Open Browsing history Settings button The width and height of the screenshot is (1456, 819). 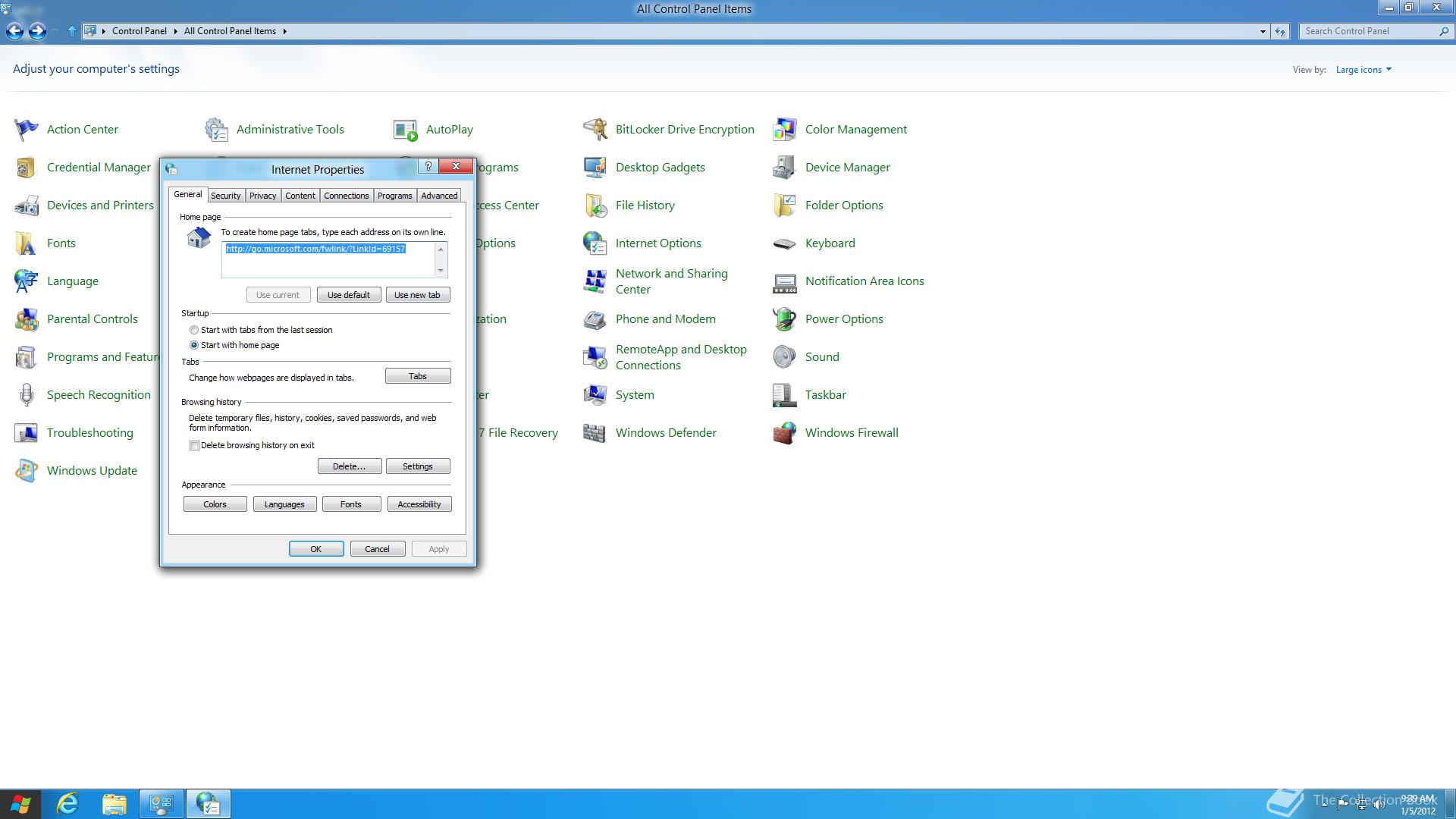418,466
